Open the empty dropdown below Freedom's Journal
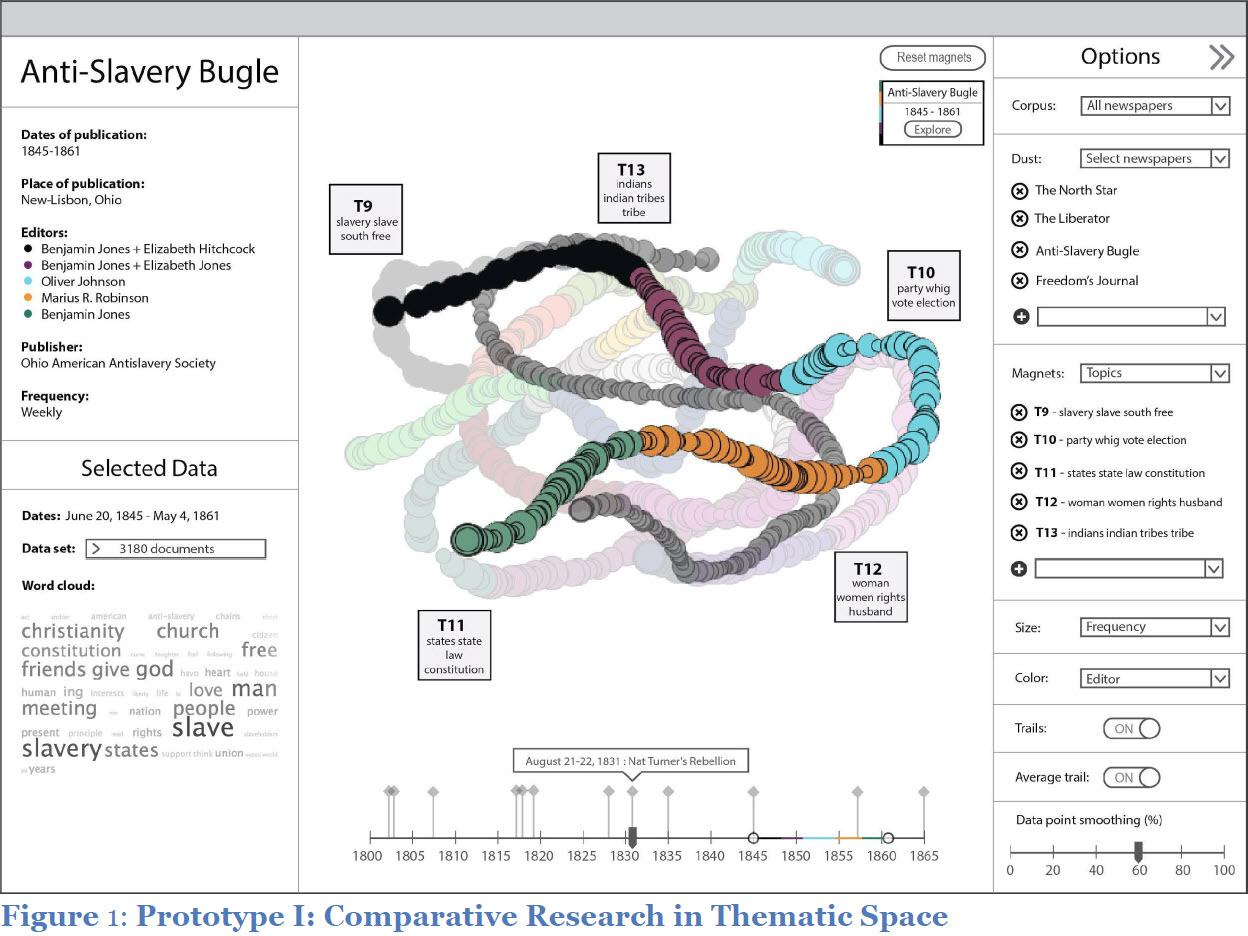 click(1131, 317)
